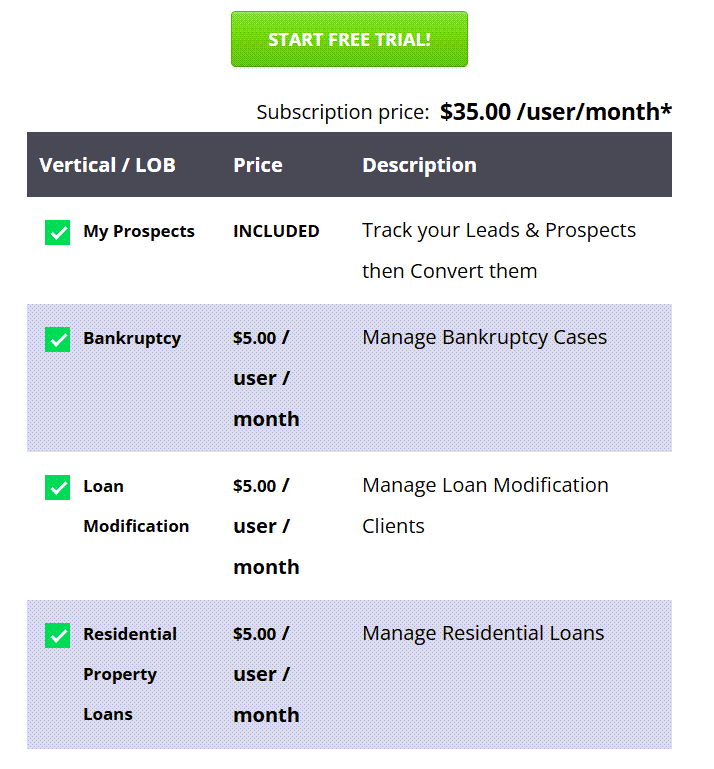Click the Loan Modification label text
Image resolution: width=714 pixels, height=769 pixels.
(x=135, y=506)
